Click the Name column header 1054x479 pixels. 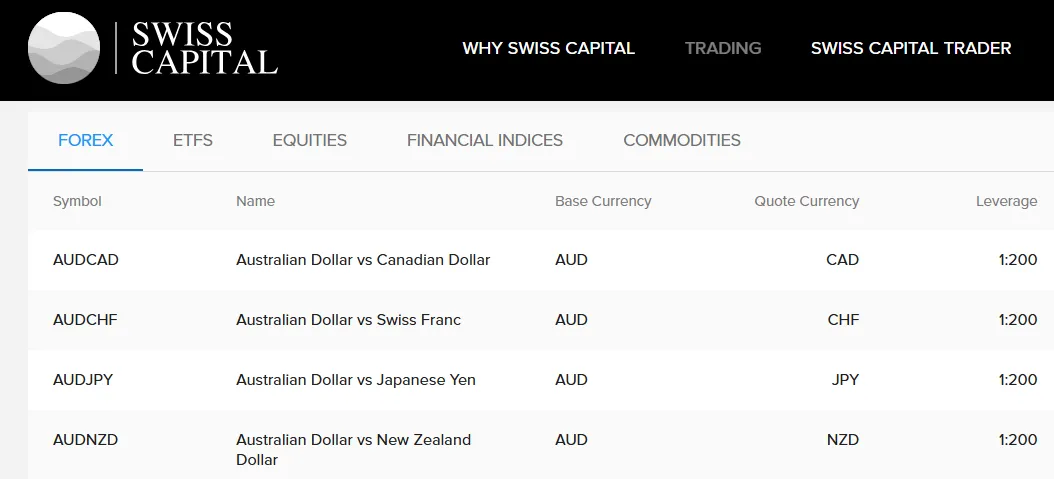255,202
